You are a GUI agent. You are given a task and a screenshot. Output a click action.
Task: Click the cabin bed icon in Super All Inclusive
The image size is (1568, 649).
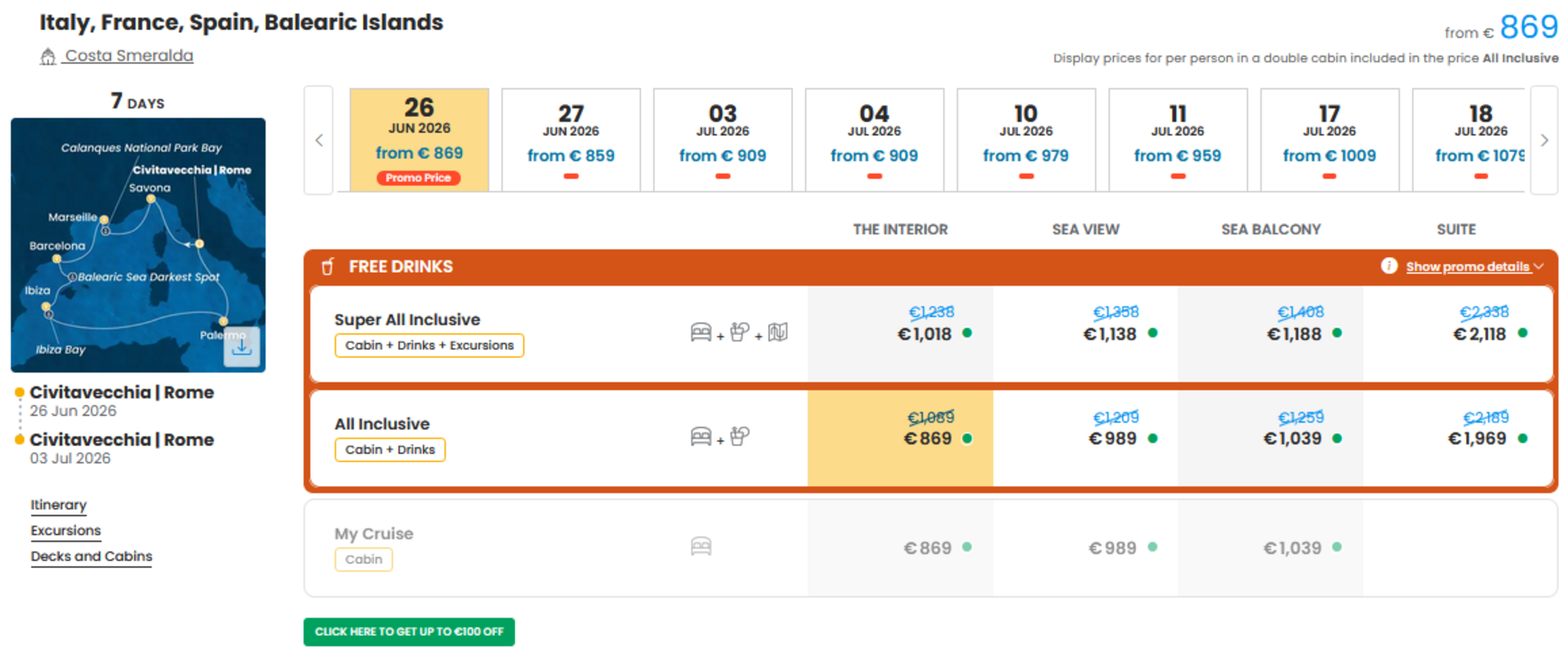coord(701,333)
